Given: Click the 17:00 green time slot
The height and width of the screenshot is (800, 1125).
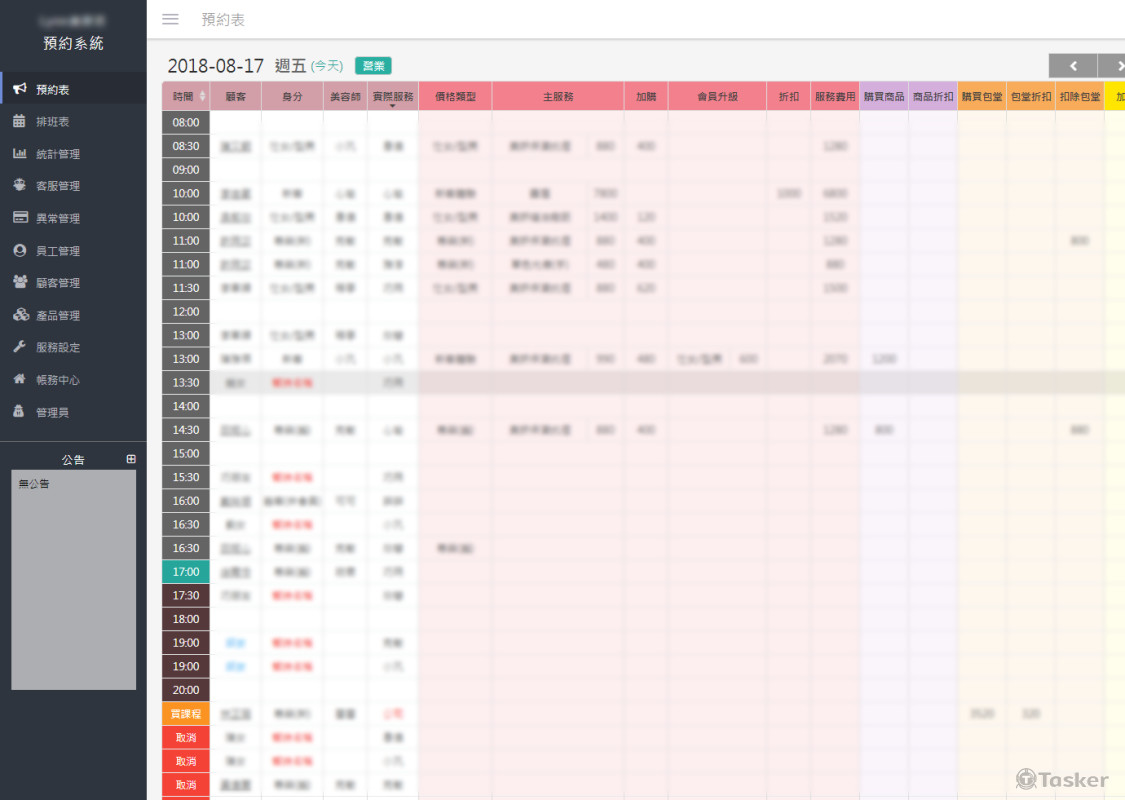Looking at the screenshot, I should (x=186, y=572).
